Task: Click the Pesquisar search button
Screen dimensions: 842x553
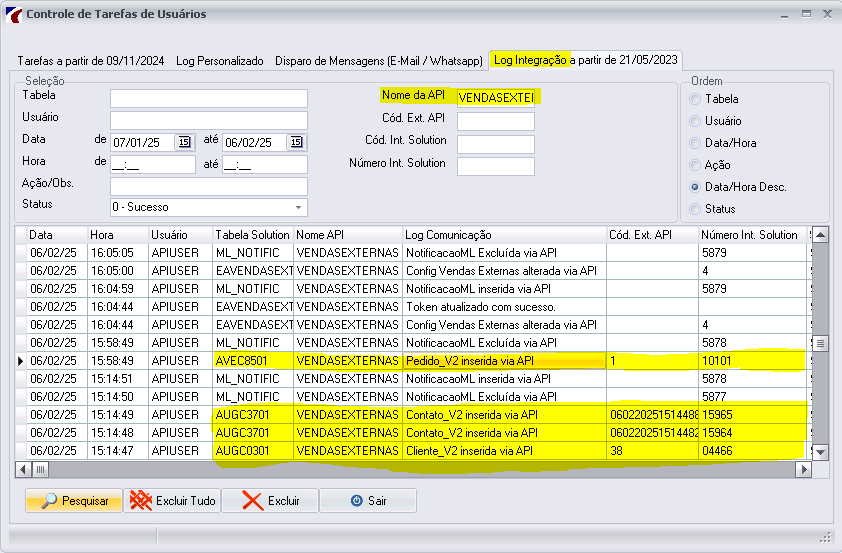Action: (74, 500)
